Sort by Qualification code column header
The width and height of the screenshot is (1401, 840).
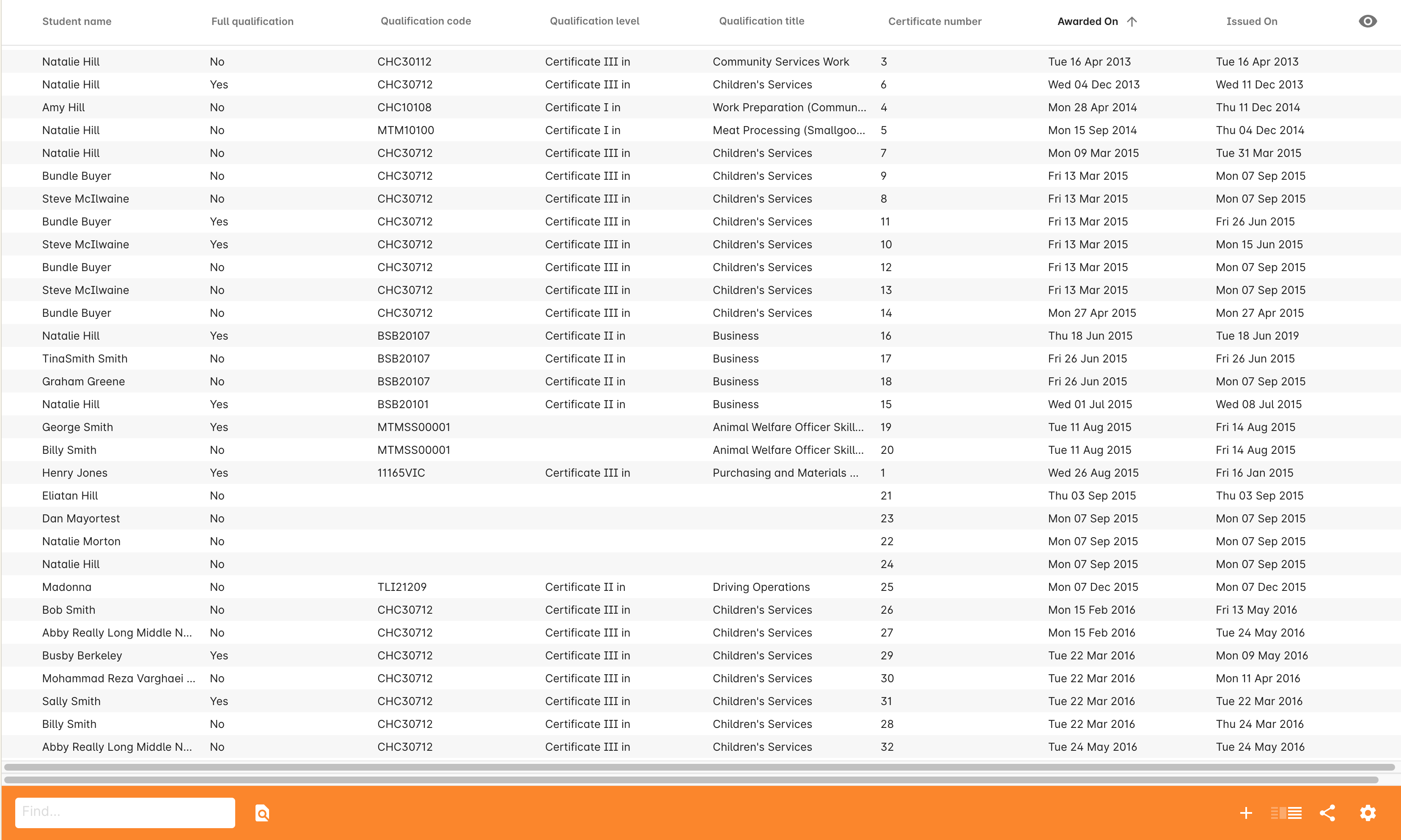point(426,21)
